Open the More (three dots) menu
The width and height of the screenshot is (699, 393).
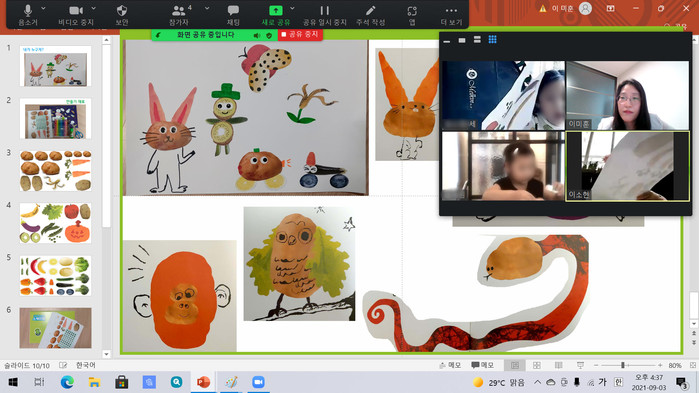tap(451, 14)
